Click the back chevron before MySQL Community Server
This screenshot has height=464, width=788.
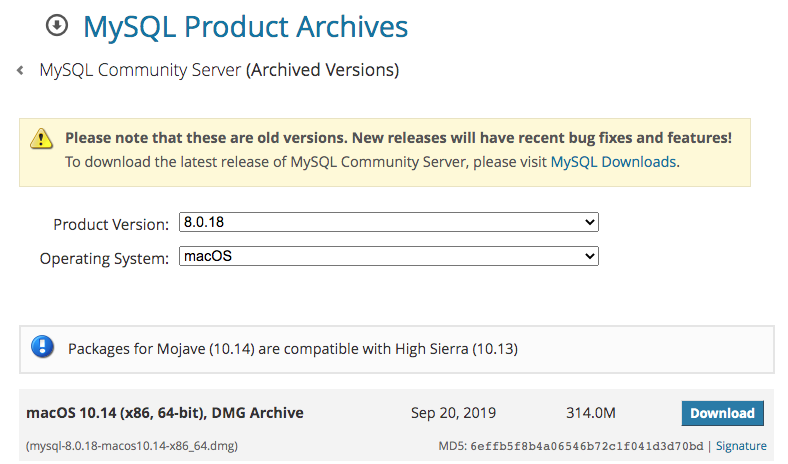[20, 71]
